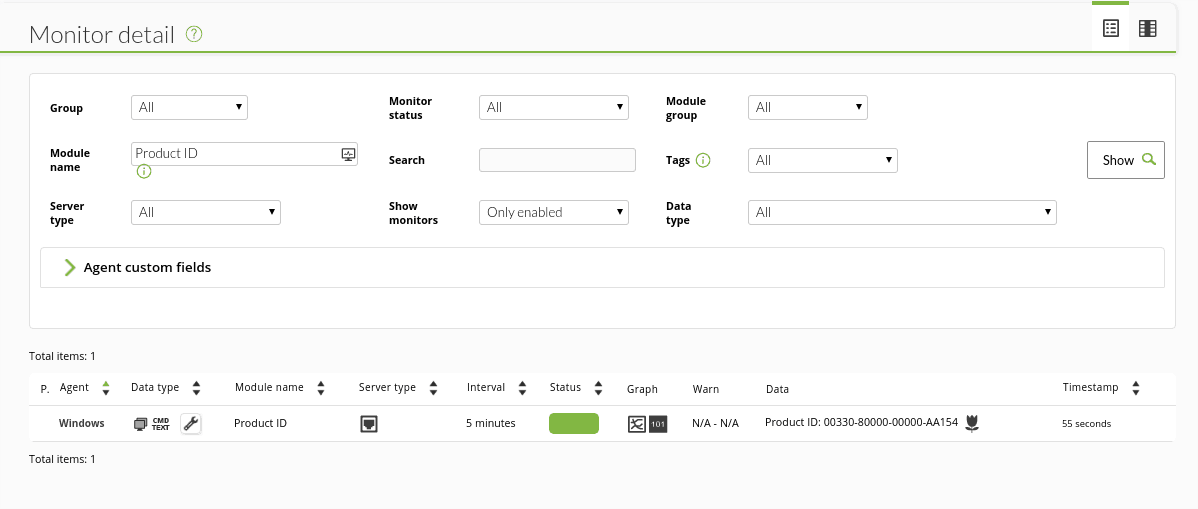Viewport: 1198px width, 509px height.
Task: Click the Tags info icon
Action: point(703,160)
